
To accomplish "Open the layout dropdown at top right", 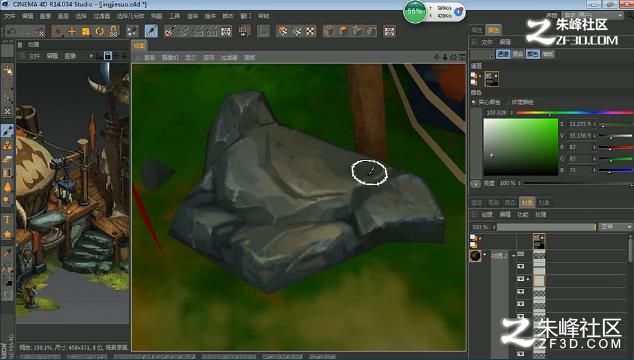I will pyautogui.click(x=593, y=15).
